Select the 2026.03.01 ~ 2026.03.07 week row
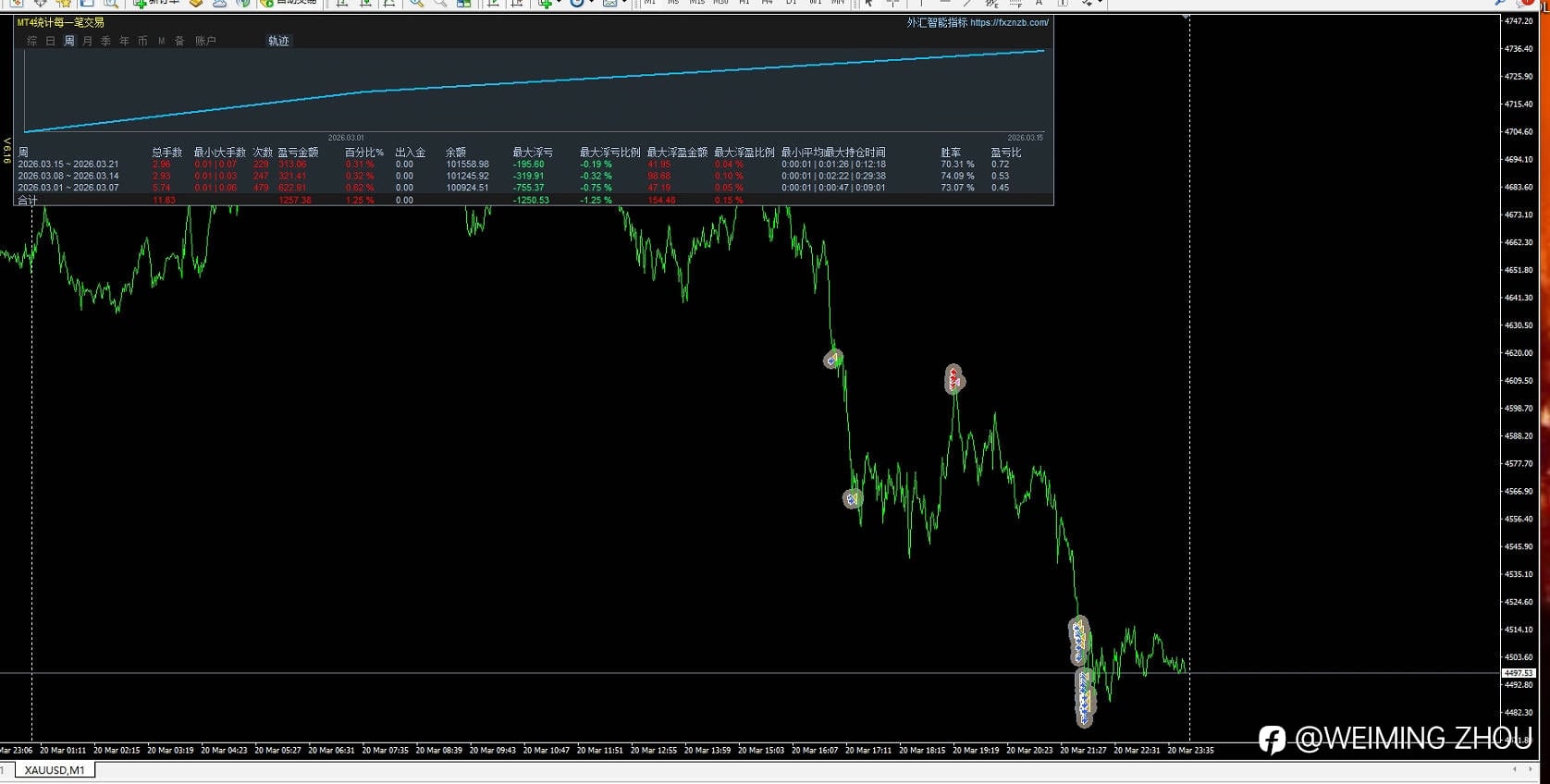Screen dimensions: 1550x784 [535, 188]
